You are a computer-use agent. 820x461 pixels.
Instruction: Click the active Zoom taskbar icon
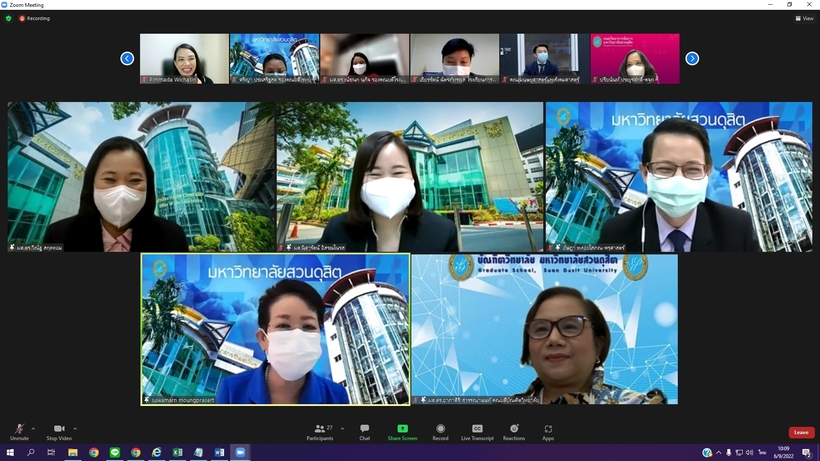[240, 452]
